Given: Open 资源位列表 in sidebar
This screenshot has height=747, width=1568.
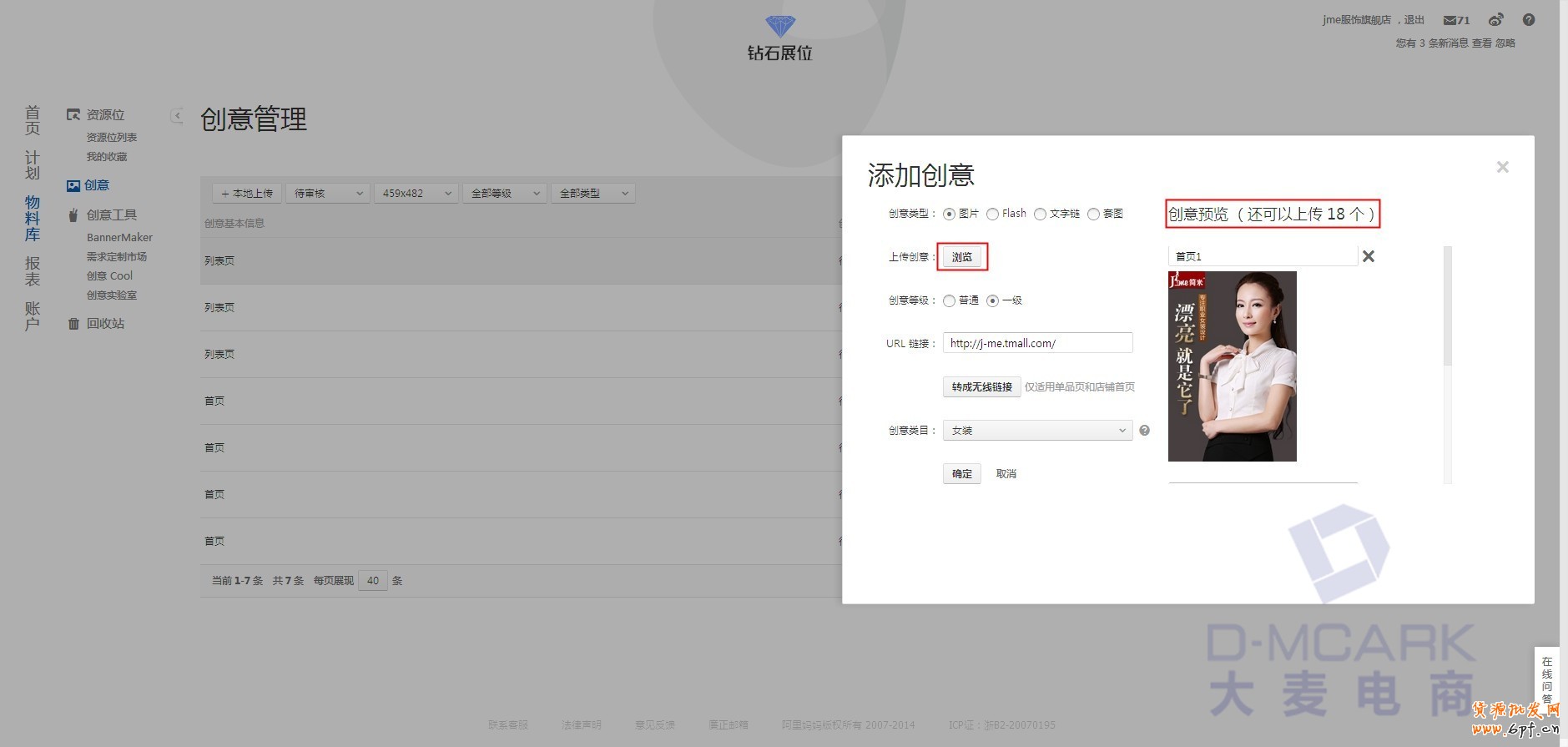Looking at the screenshot, I should 111,138.
